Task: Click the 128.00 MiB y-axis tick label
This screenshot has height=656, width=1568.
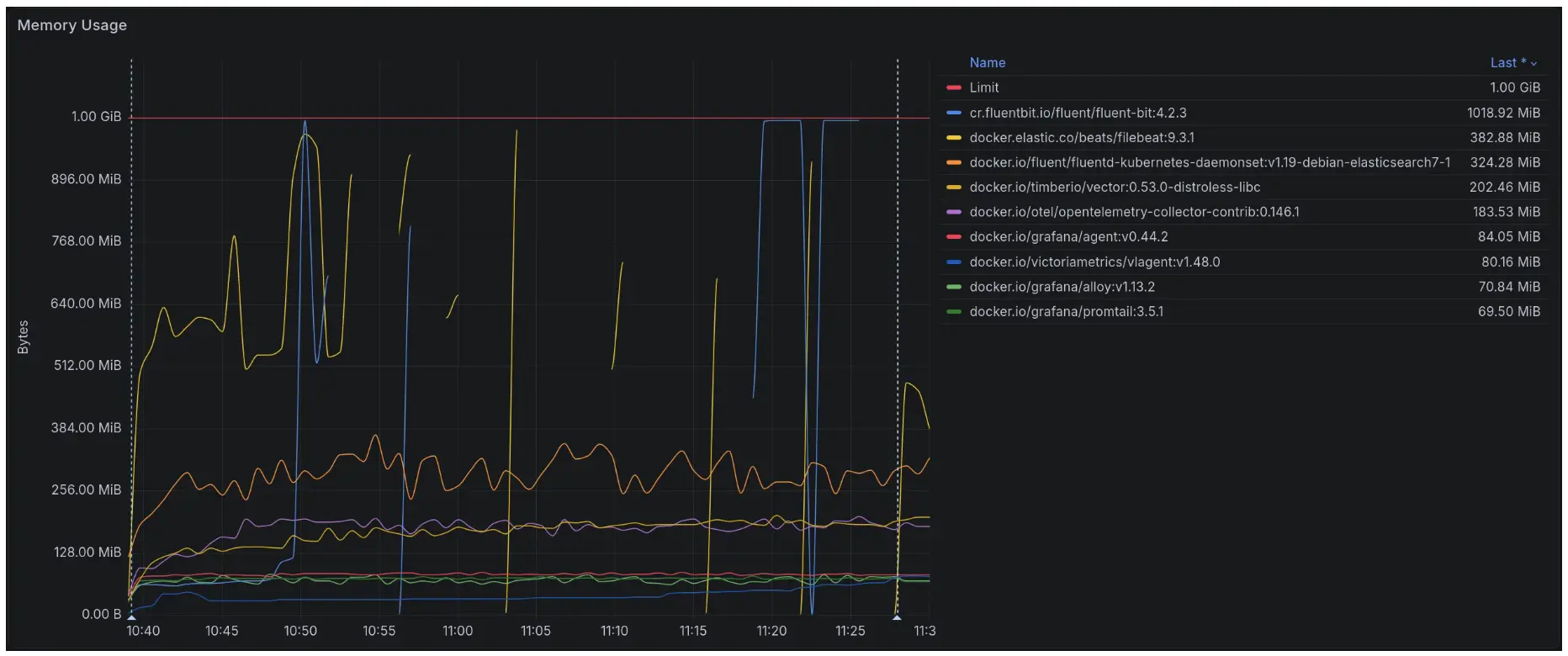Action: coord(87,552)
